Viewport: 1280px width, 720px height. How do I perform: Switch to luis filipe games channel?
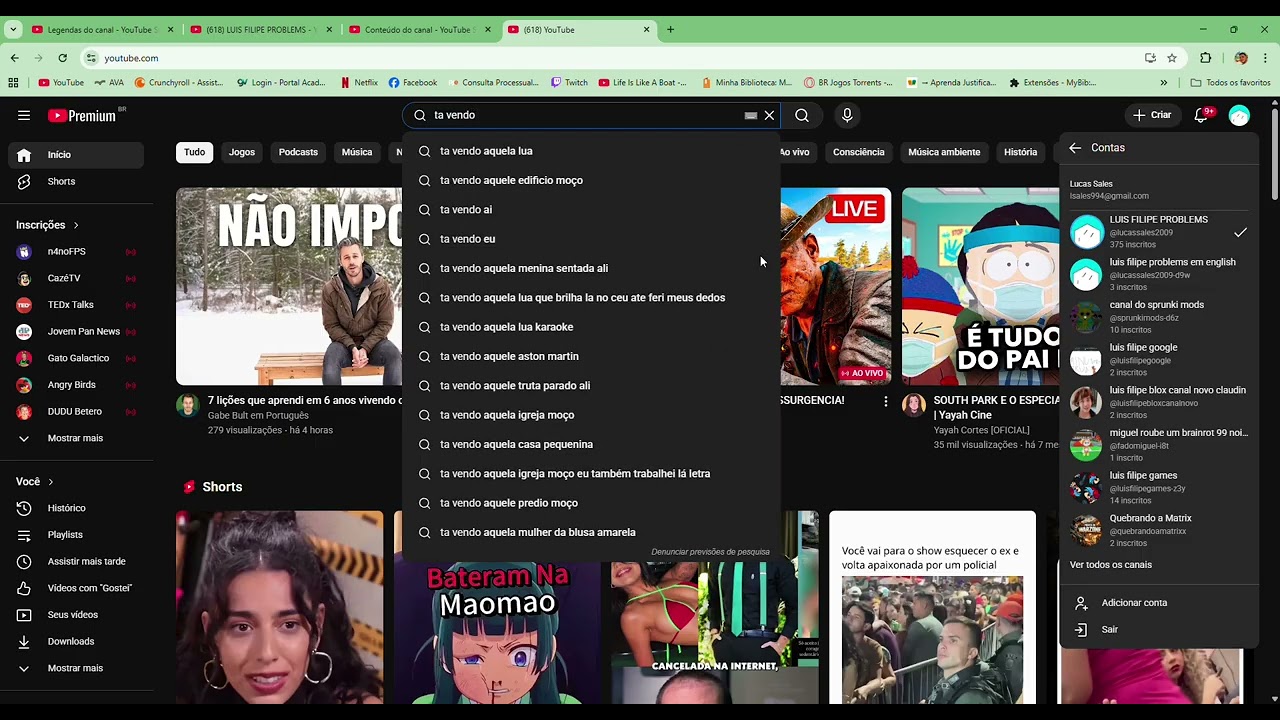click(x=1159, y=488)
